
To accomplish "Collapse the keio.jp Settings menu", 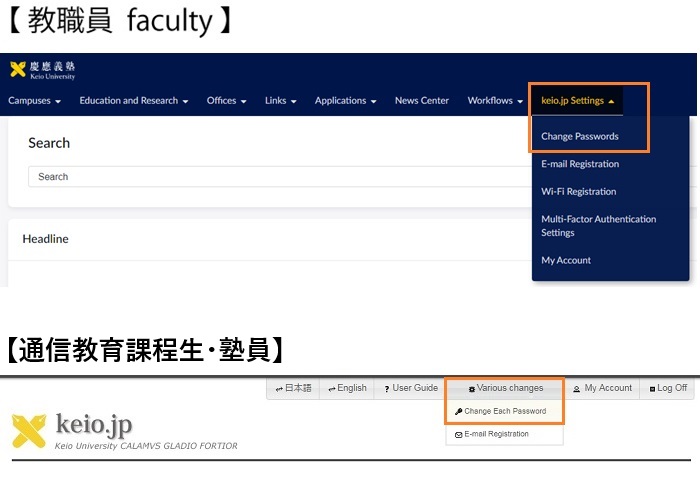I will pyautogui.click(x=577, y=101).
